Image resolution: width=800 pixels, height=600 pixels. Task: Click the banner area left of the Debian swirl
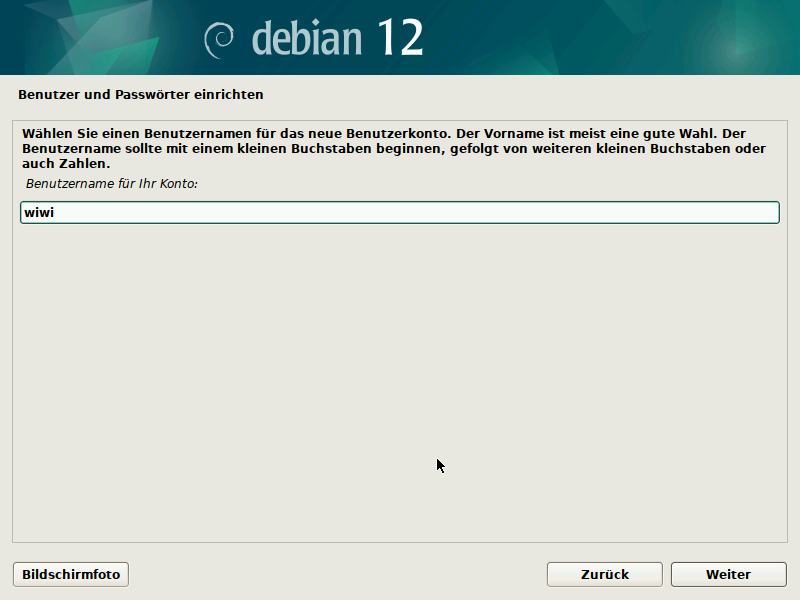(x=100, y=38)
